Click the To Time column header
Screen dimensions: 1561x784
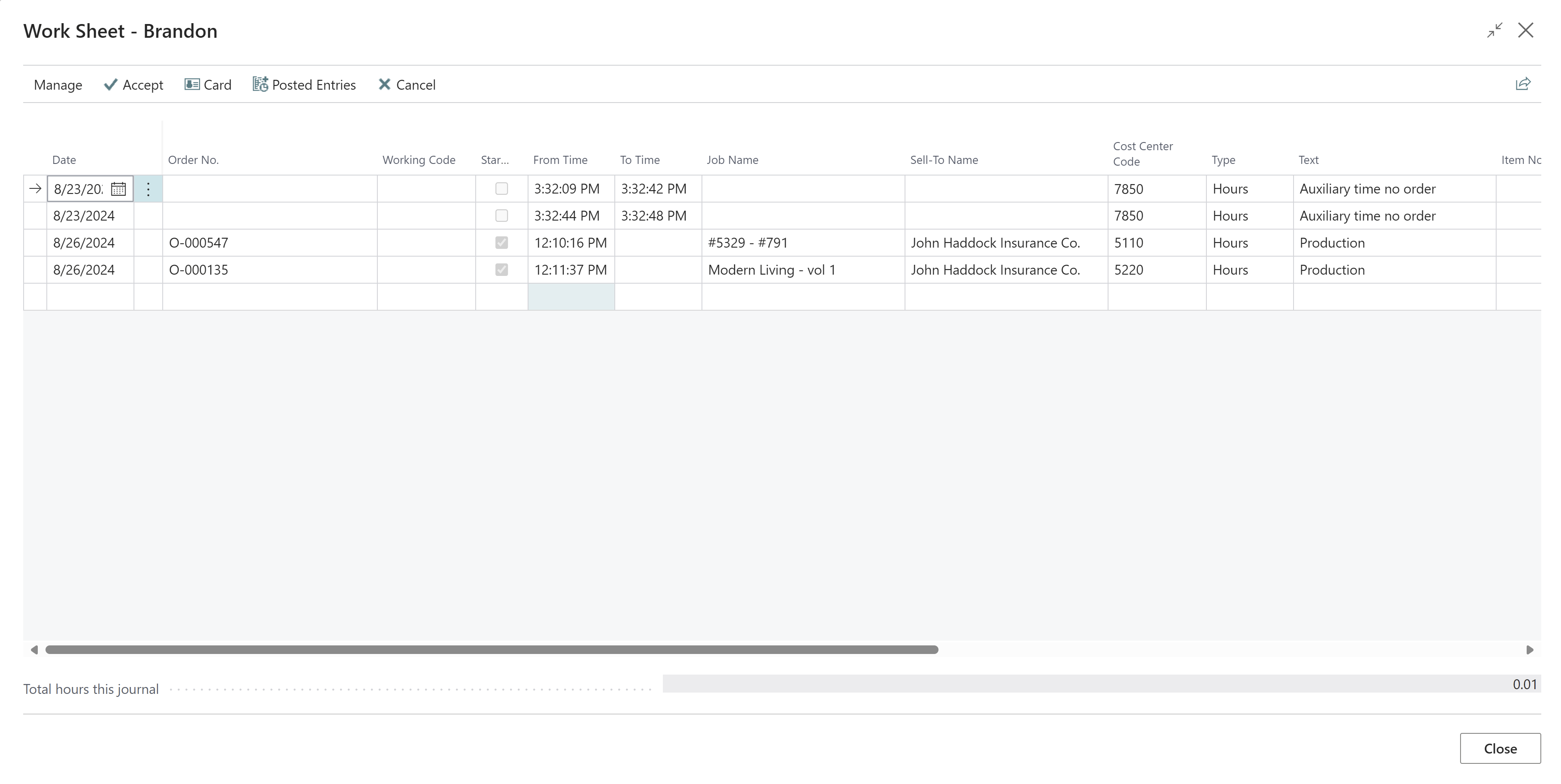640,160
